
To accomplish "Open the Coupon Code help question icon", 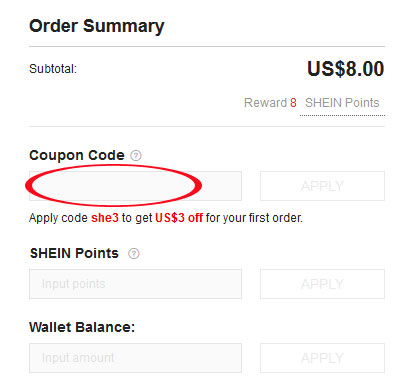I will pos(136,155).
